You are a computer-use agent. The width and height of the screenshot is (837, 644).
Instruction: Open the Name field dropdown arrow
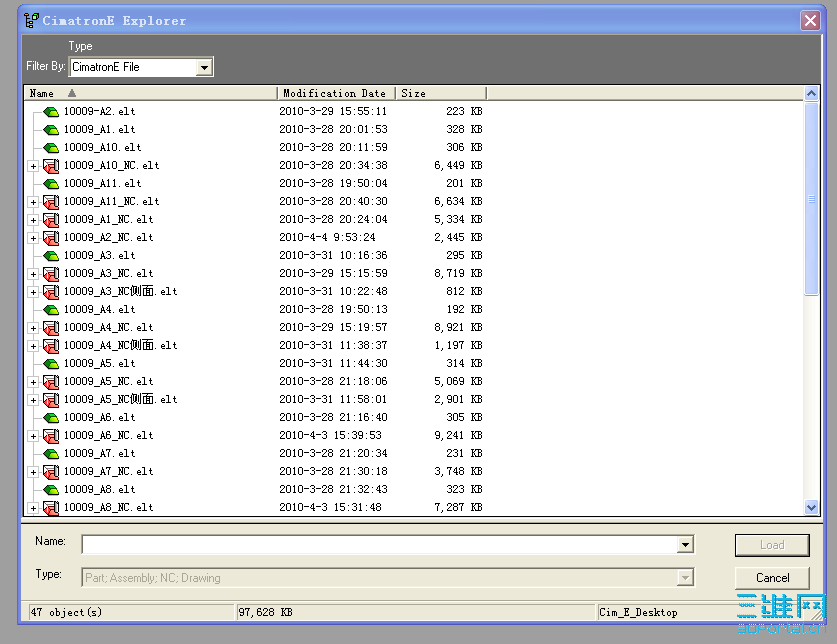tap(685, 545)
